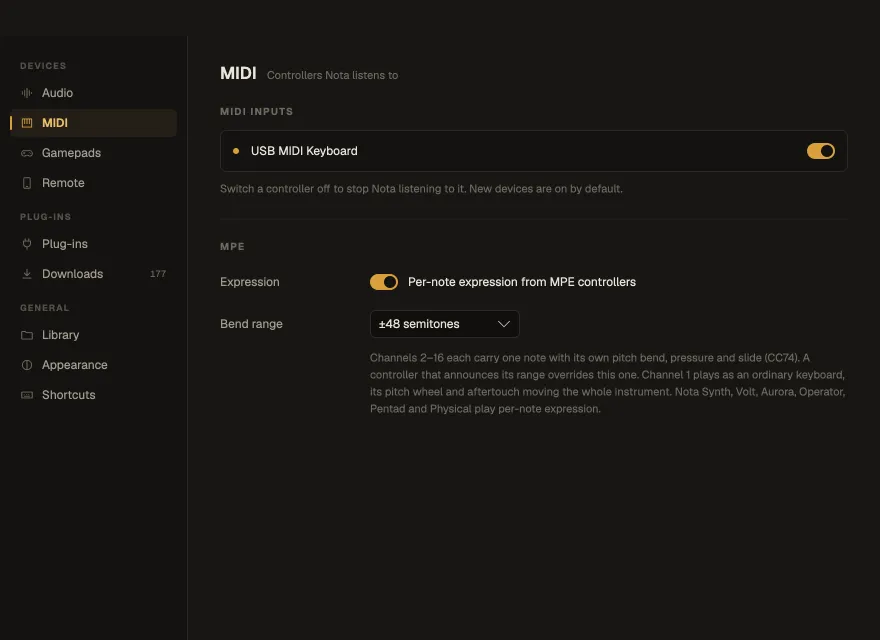Click the 'Expression' label
The width and height of the screenshot is (880, 640).
[x=249, y=282]
